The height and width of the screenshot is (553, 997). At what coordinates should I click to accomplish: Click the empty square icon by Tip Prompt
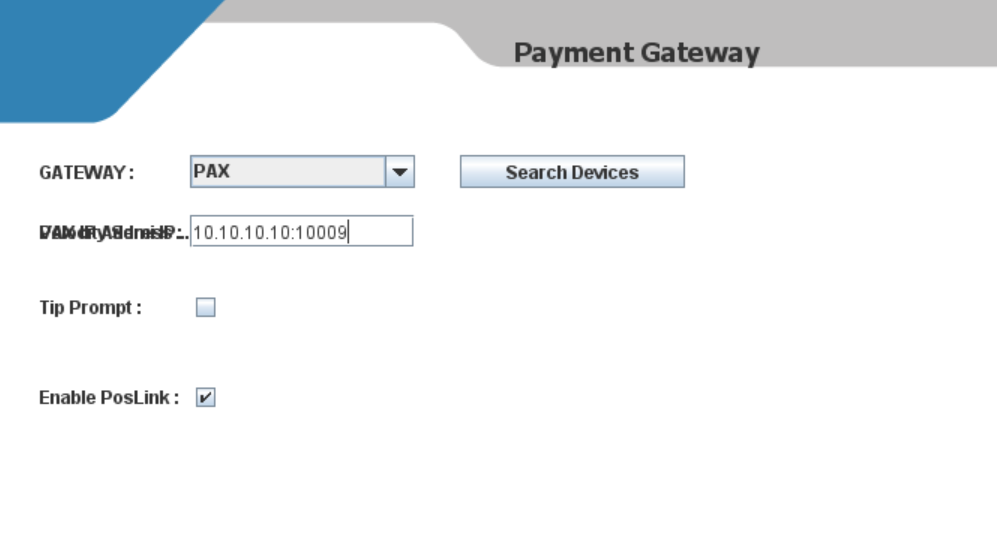[x=205, y=308]
